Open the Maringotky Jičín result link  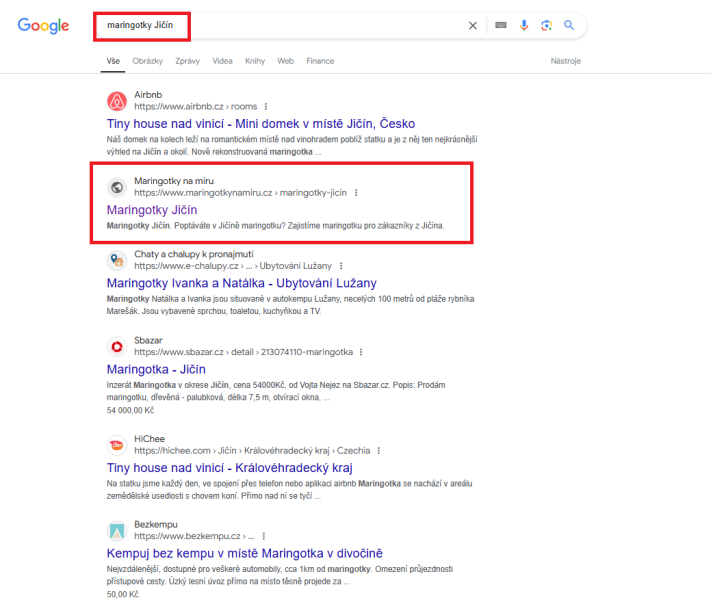coord(152,210)
